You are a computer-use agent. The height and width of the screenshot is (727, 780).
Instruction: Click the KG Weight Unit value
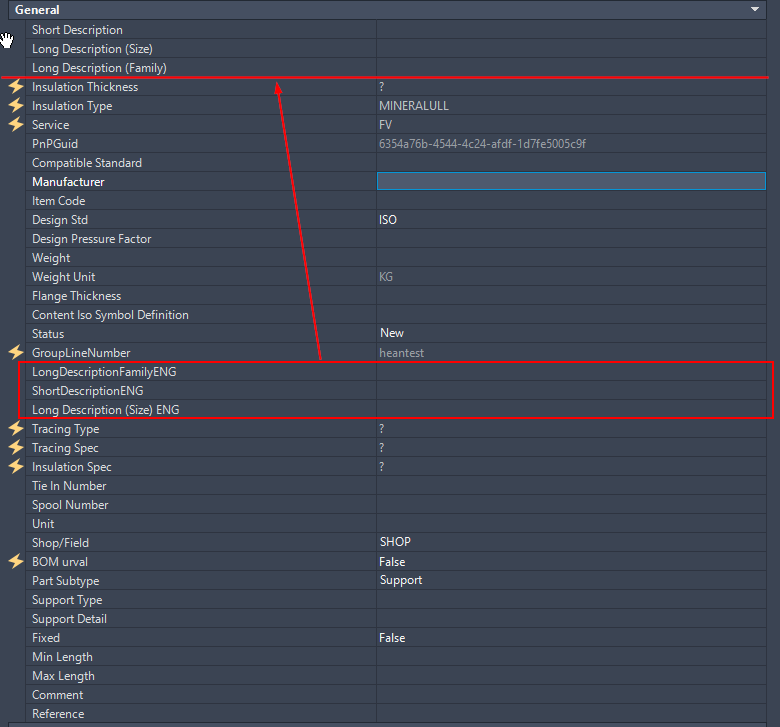tap(386, 277)
